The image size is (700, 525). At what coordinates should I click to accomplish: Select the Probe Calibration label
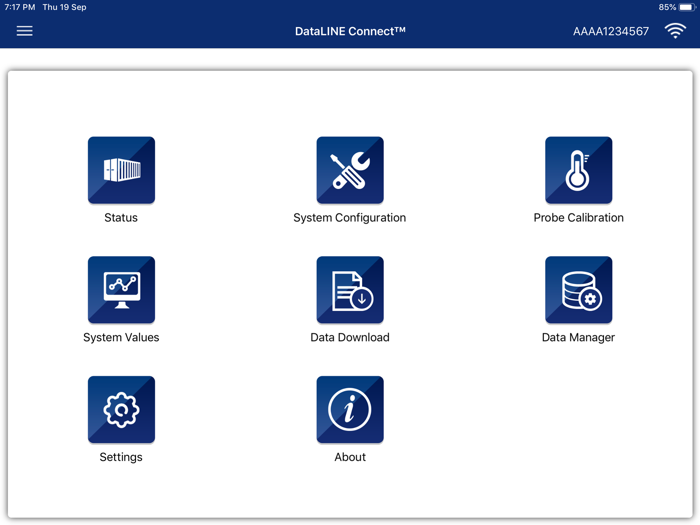click(x=579, y=218)
